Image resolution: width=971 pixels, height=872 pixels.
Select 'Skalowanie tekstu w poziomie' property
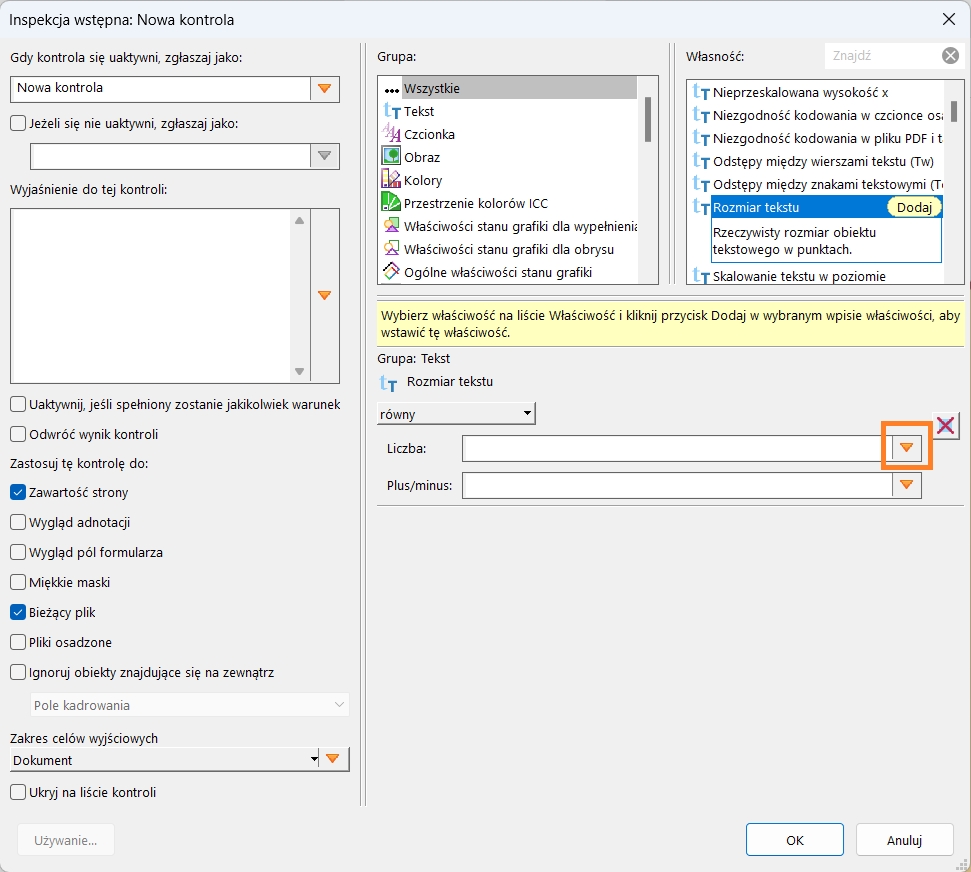[799, 276]
